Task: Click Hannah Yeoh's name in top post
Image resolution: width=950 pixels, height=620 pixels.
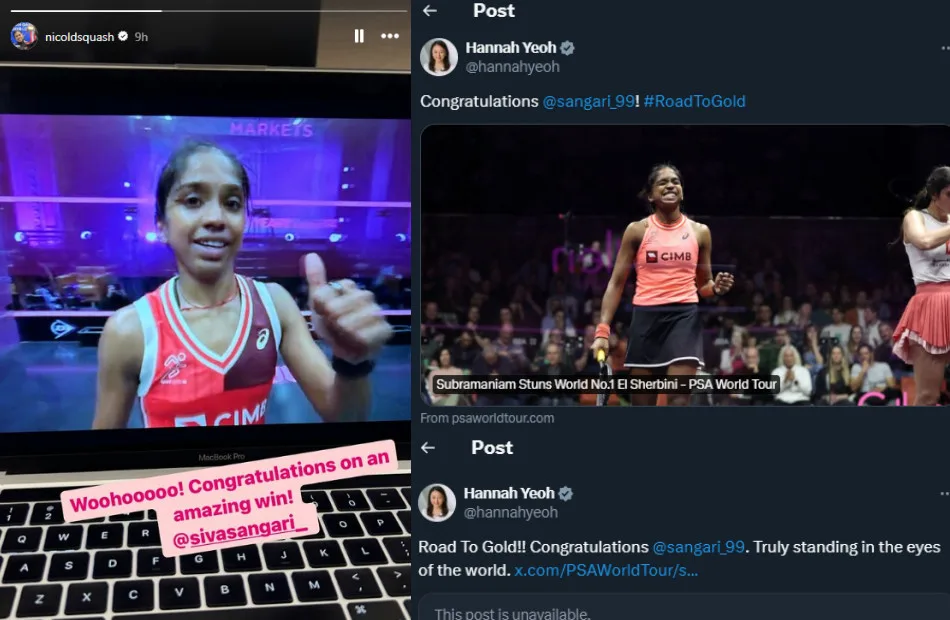Action: pos(511,47)
